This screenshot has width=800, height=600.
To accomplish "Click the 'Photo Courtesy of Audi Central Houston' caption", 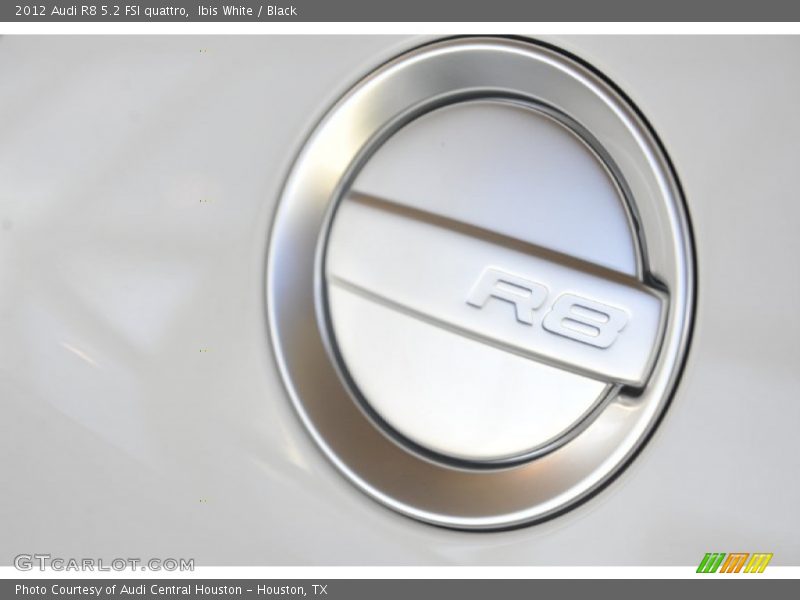I will click(171, 590).
